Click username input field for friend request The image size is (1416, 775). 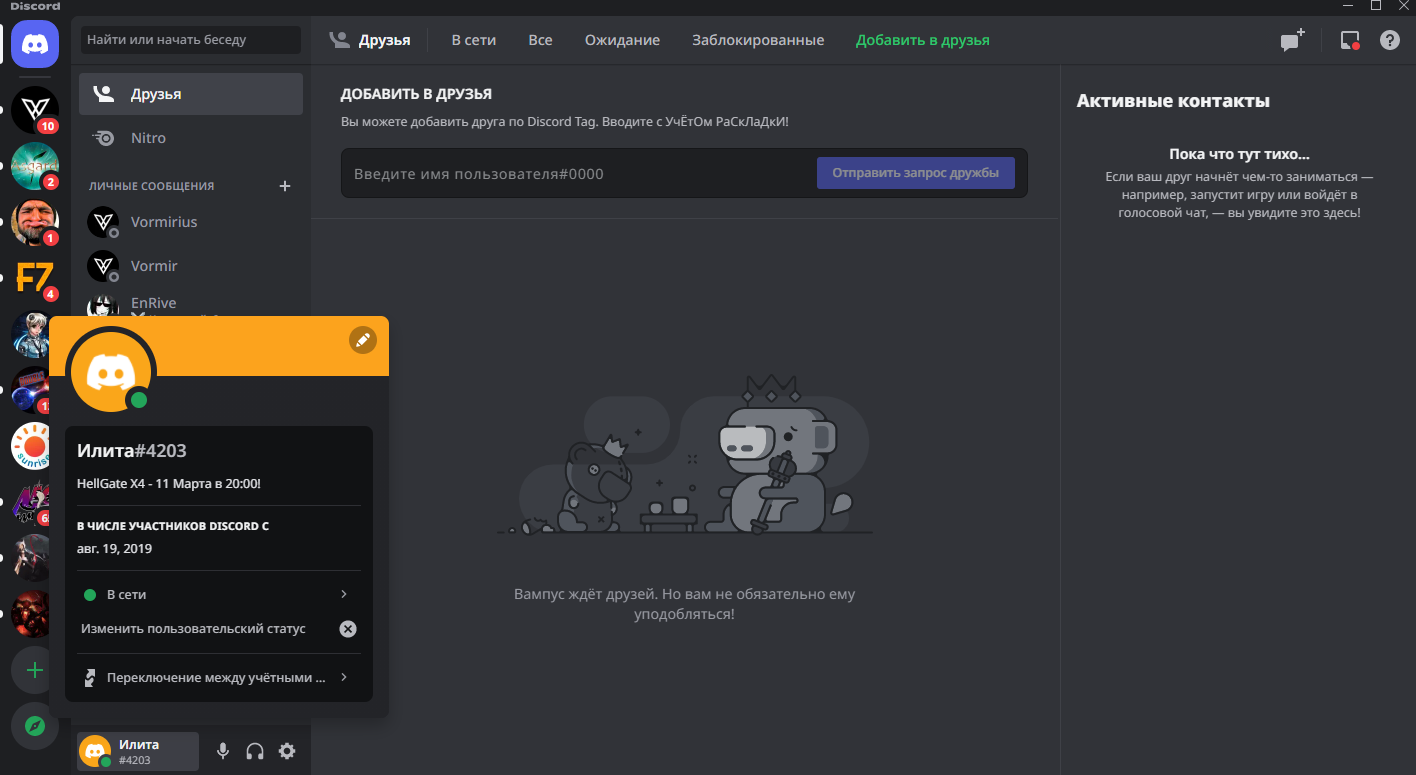tap(580, 173)
